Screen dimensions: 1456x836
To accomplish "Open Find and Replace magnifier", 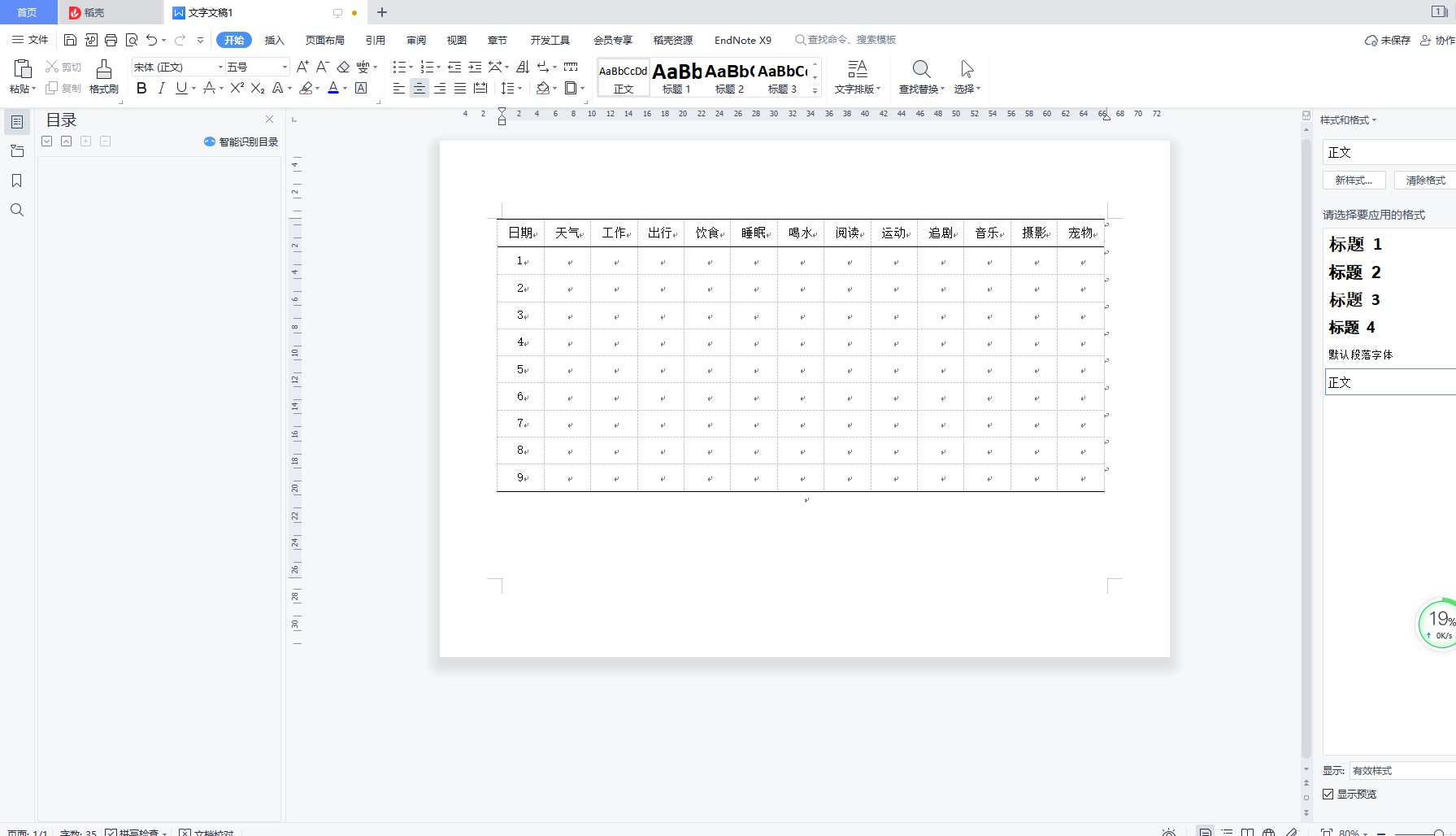I will point(921,69).
